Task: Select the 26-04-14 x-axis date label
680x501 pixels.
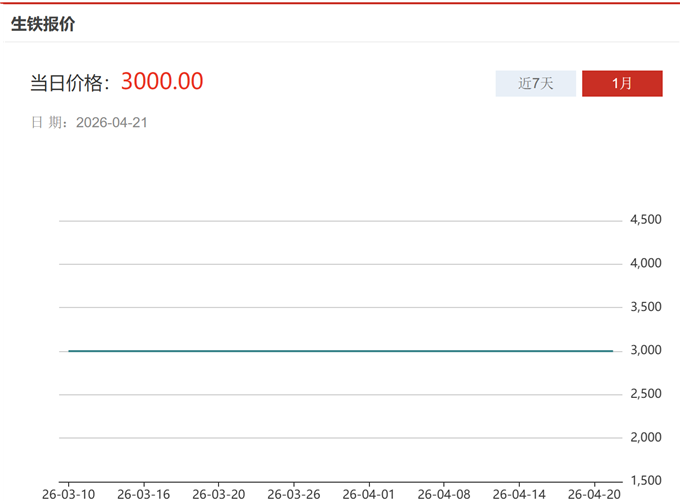Action: click(x=519, y=493)
